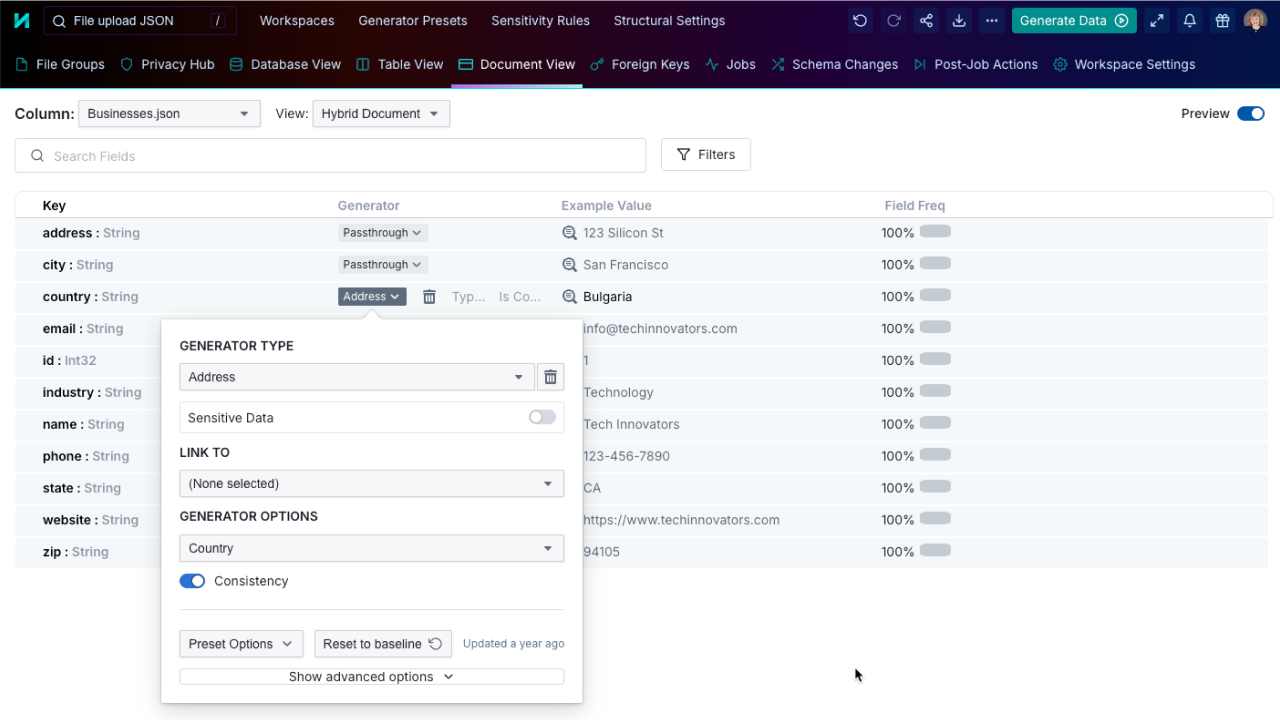Click the gift box icon
This screenshot has width=1280, height=720.
click(1222, 20)
